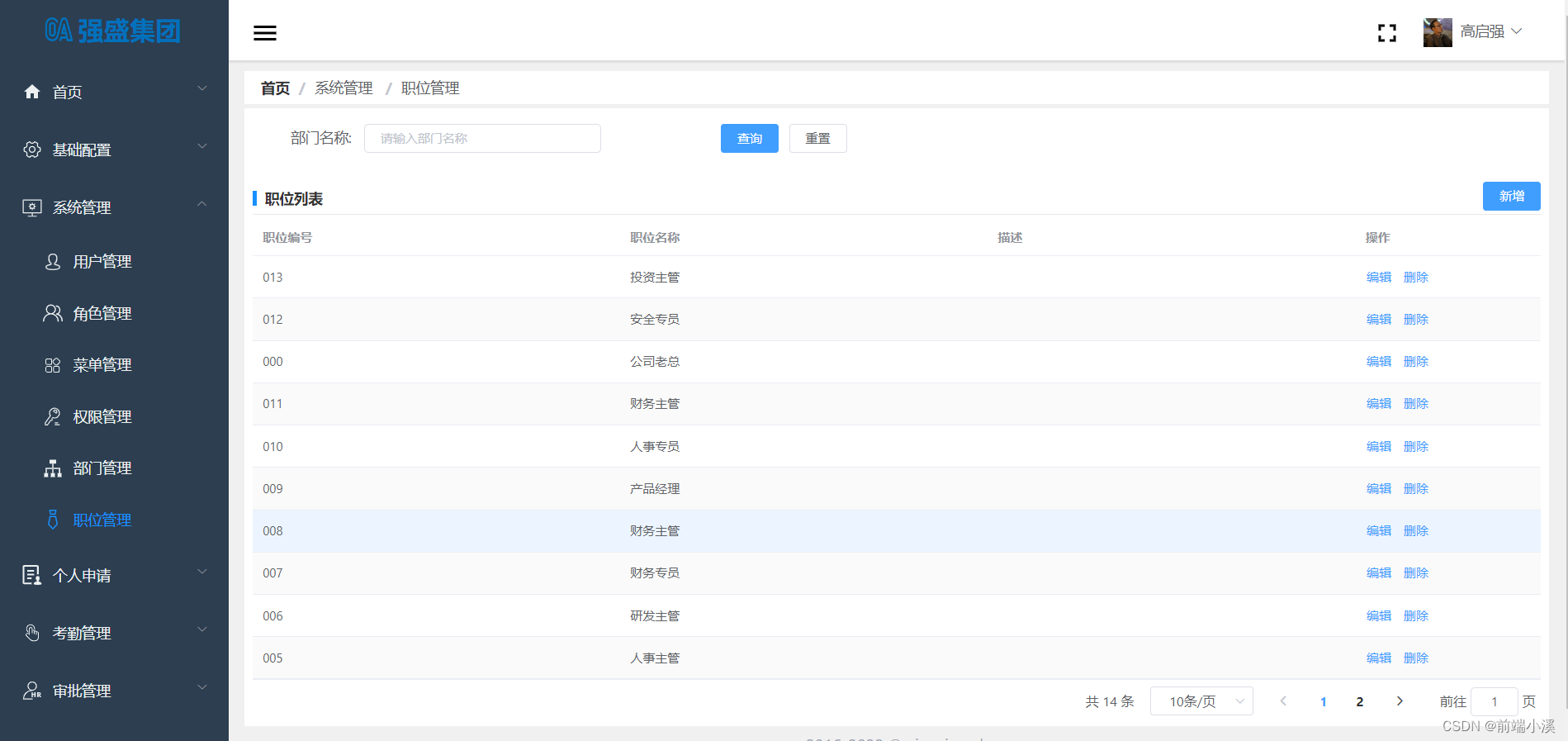1568x741 pixels.
Task: Expand the 首页 menu chevron
Action: tap(202, 88)
